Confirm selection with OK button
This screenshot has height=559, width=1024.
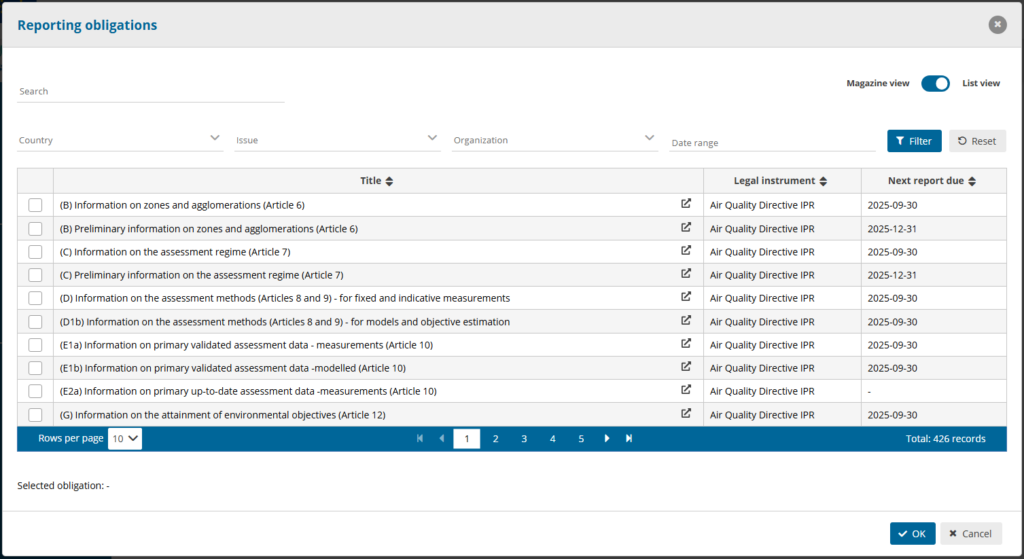click(912, 534)
